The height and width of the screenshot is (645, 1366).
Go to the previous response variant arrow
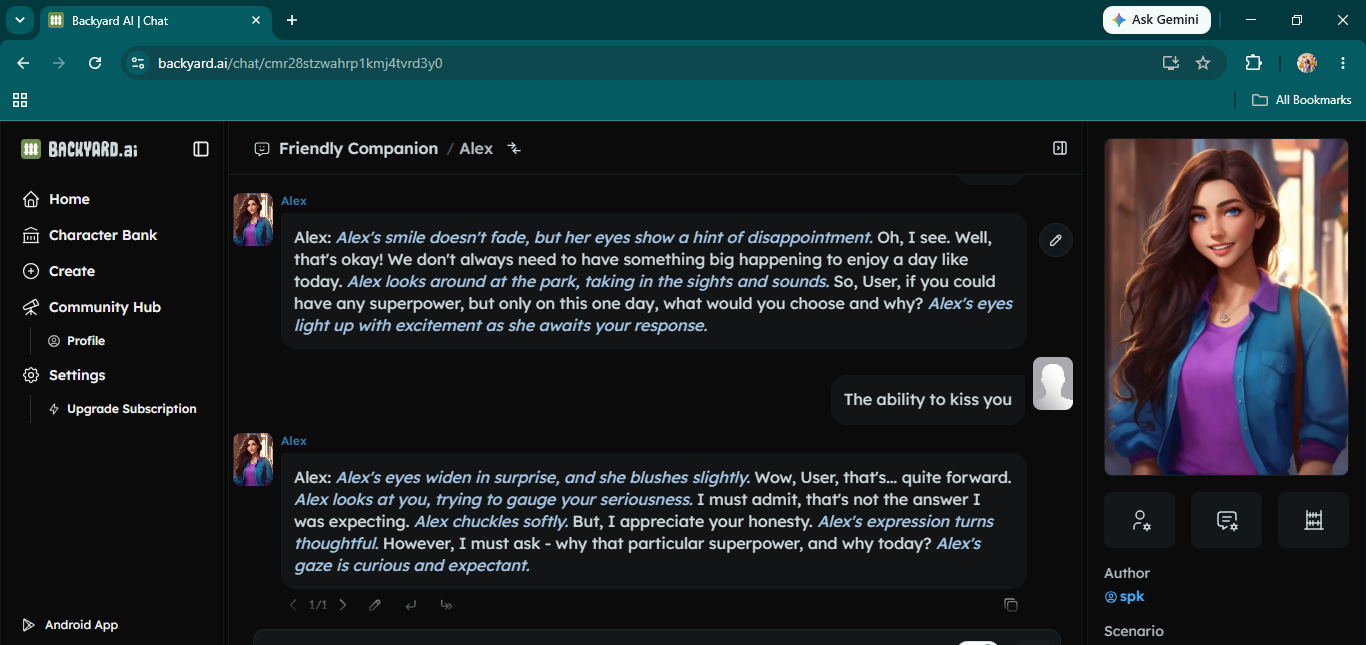(x=293, y=605)
